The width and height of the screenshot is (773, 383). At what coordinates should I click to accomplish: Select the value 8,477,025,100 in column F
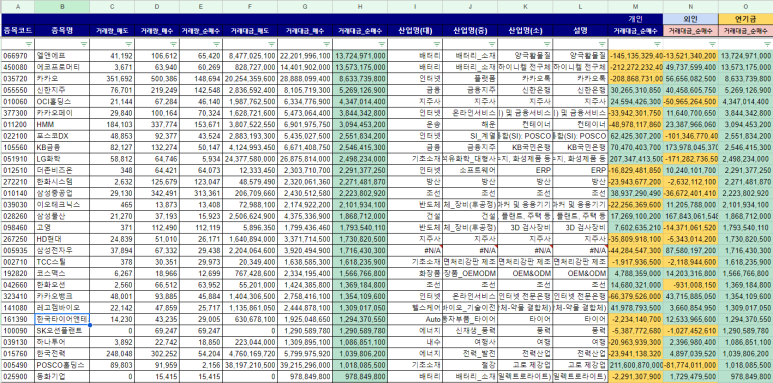249,55
